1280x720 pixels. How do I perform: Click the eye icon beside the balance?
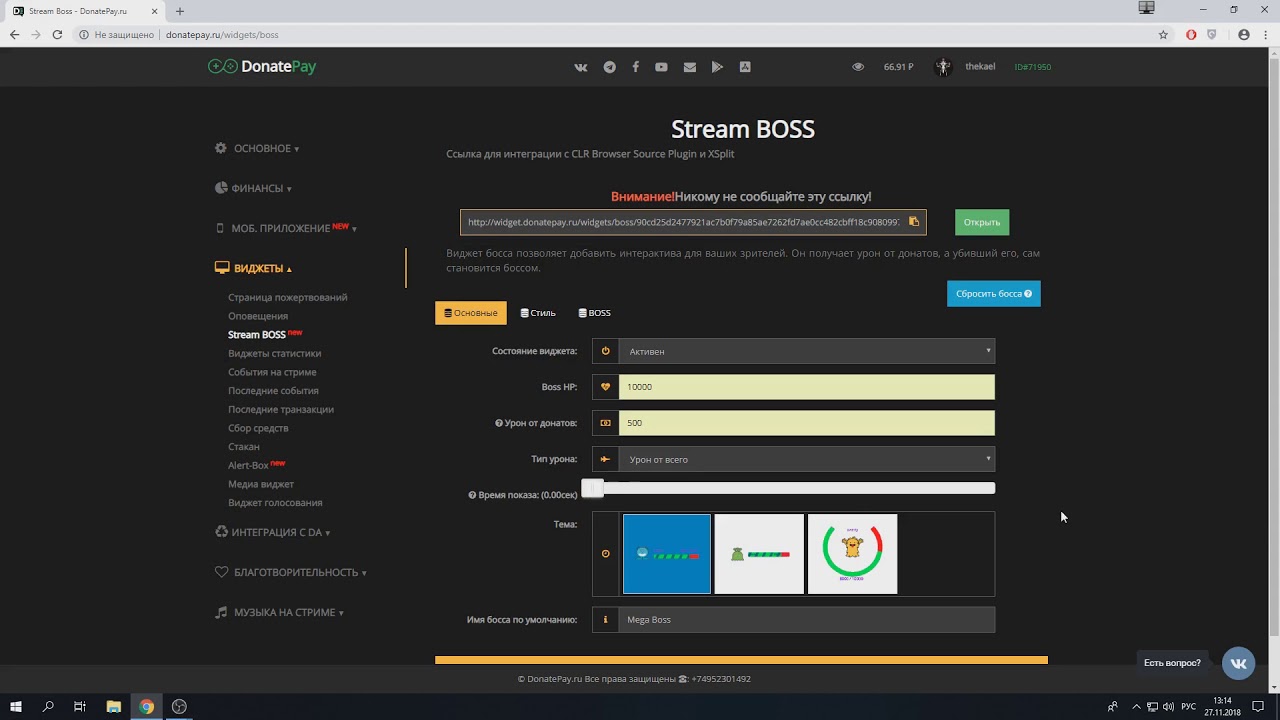click(x=858, y=67)
